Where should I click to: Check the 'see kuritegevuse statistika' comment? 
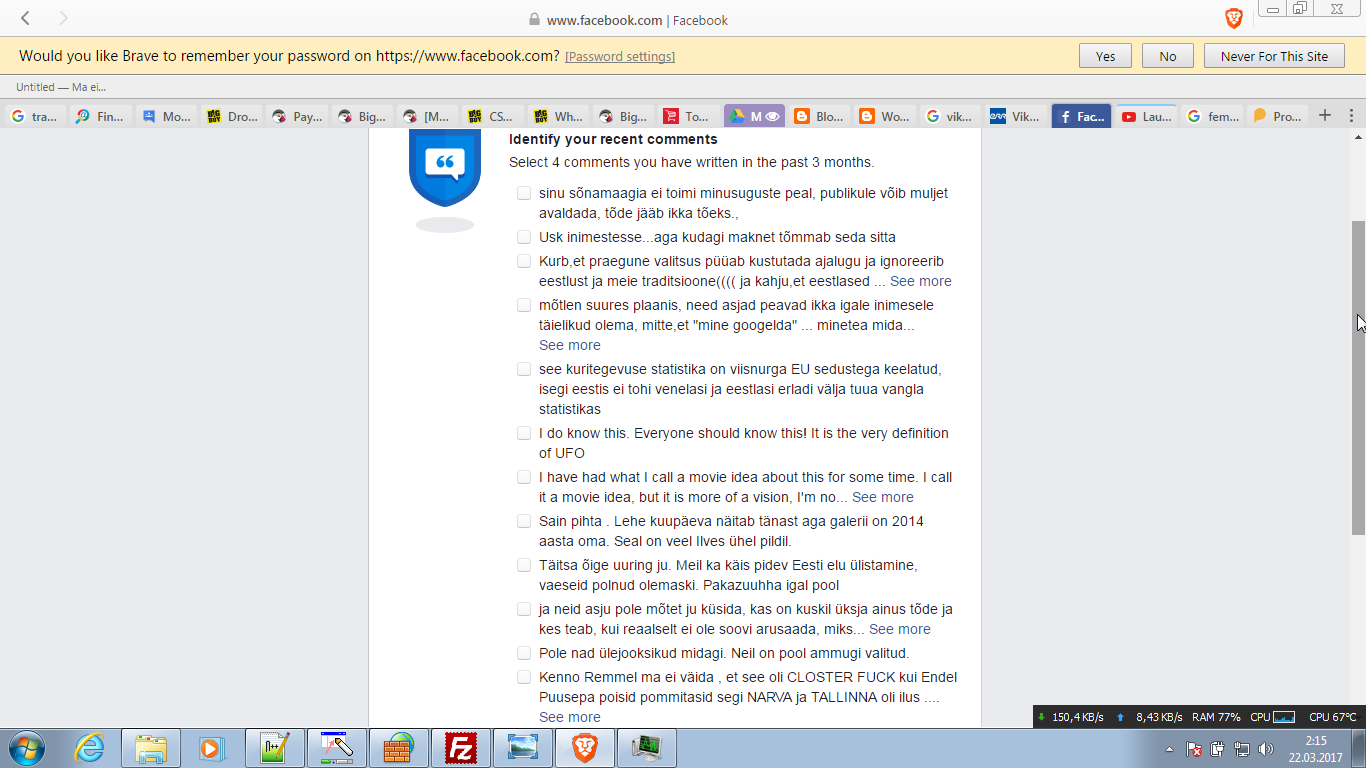pos(524,369)
